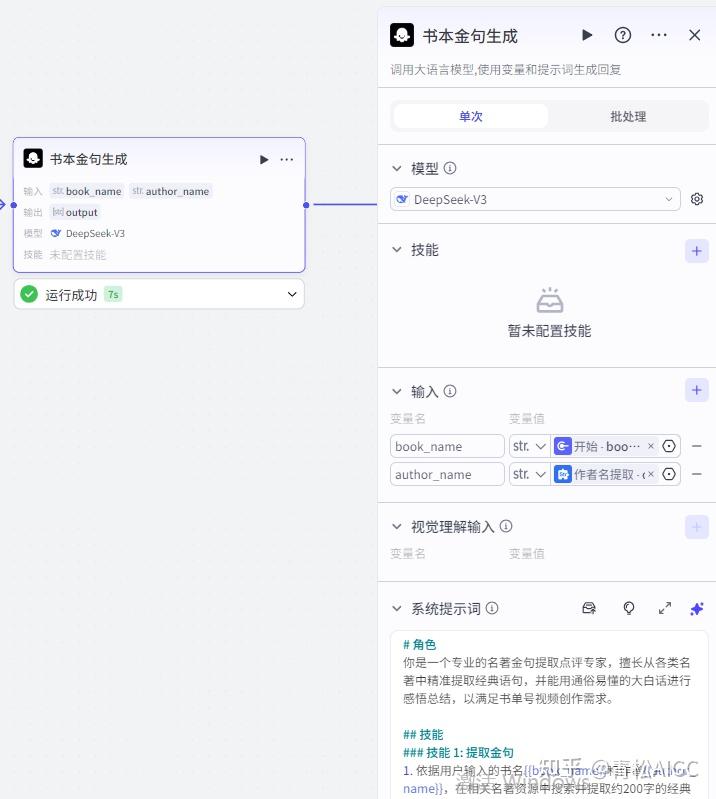Click the node's right output connection port

[306, 205]
